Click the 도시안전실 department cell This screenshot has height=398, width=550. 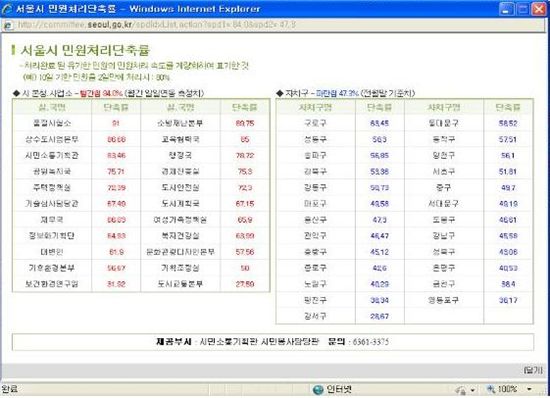(x=180, y=188)
